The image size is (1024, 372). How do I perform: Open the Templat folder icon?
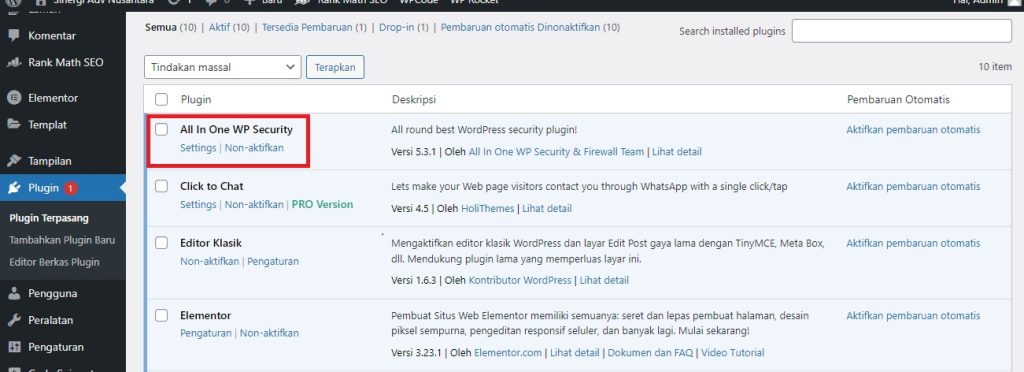coord(14,125)
